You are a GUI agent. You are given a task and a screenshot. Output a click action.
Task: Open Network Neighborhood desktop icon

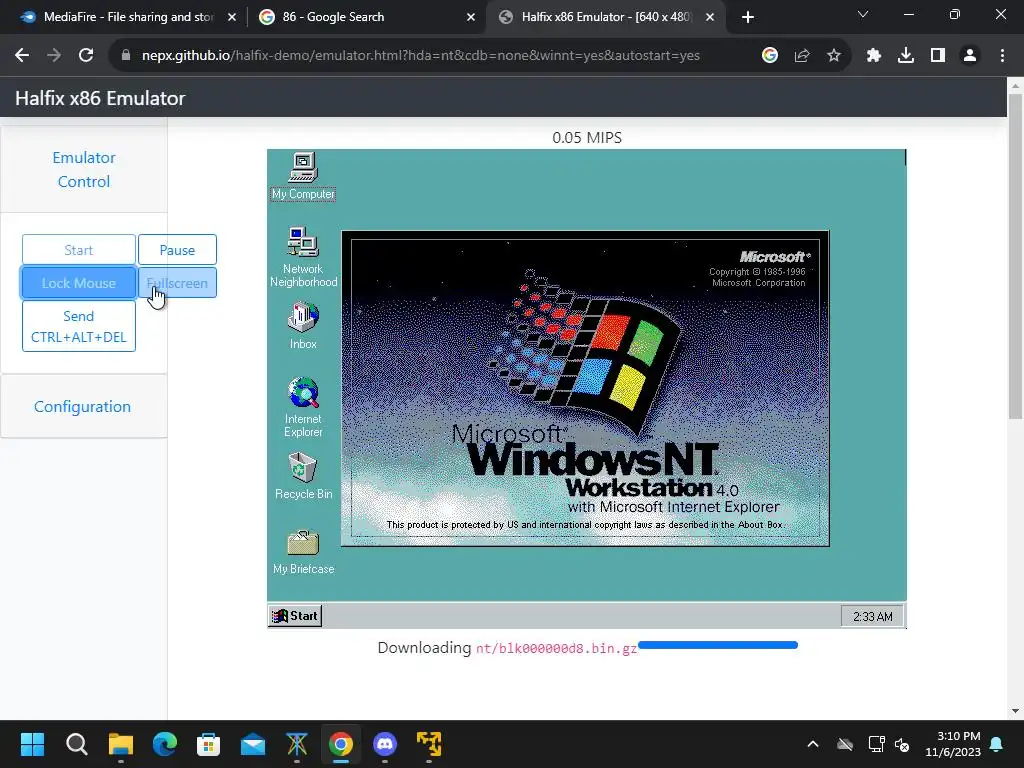pos(303,257)
